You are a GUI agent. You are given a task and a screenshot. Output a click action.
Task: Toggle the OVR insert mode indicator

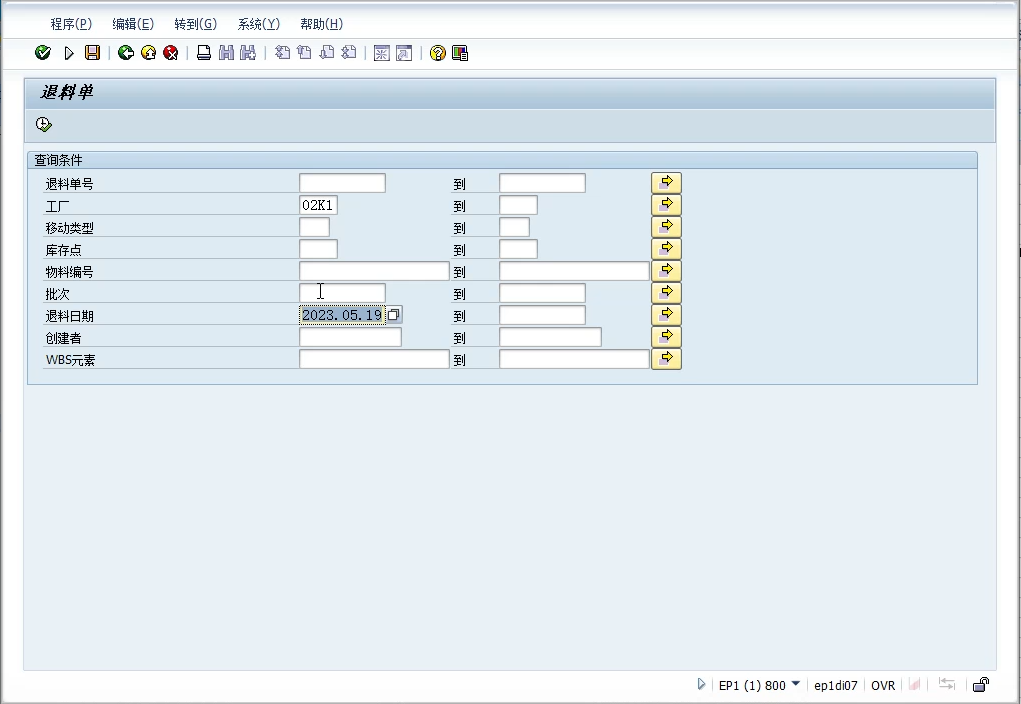[883, 685]
